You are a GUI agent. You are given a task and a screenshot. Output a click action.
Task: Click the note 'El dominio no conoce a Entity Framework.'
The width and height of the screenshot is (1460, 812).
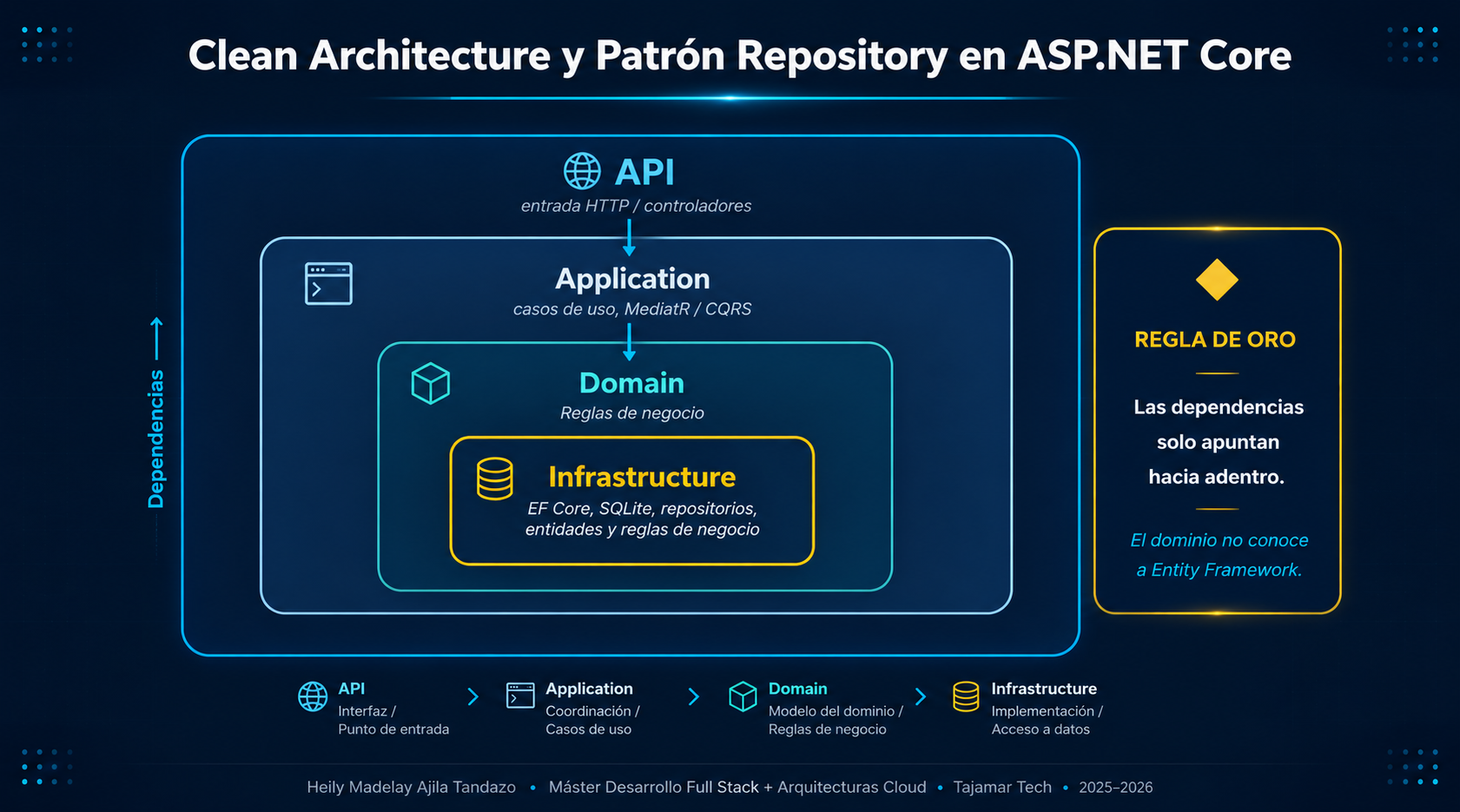[x=1219, y=555]
